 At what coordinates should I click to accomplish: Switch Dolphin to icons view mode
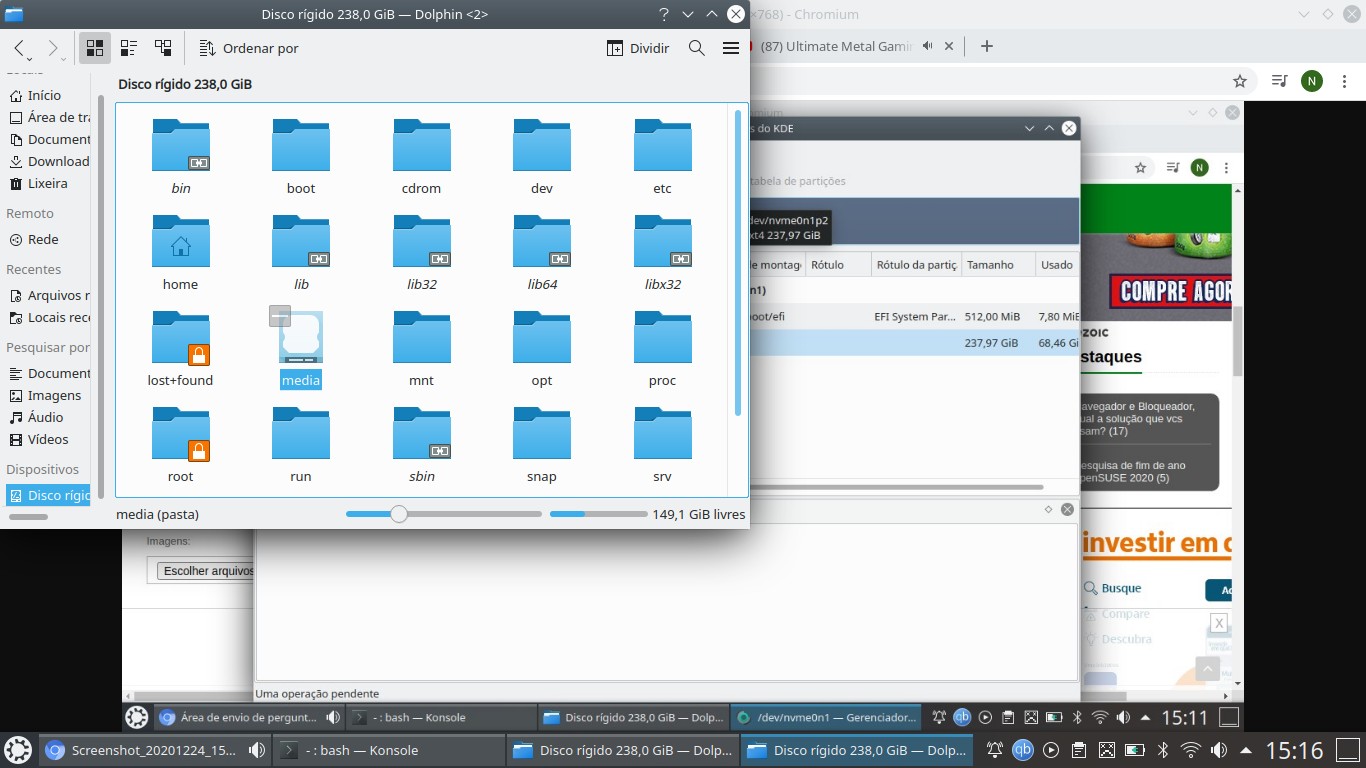[95, 48]
